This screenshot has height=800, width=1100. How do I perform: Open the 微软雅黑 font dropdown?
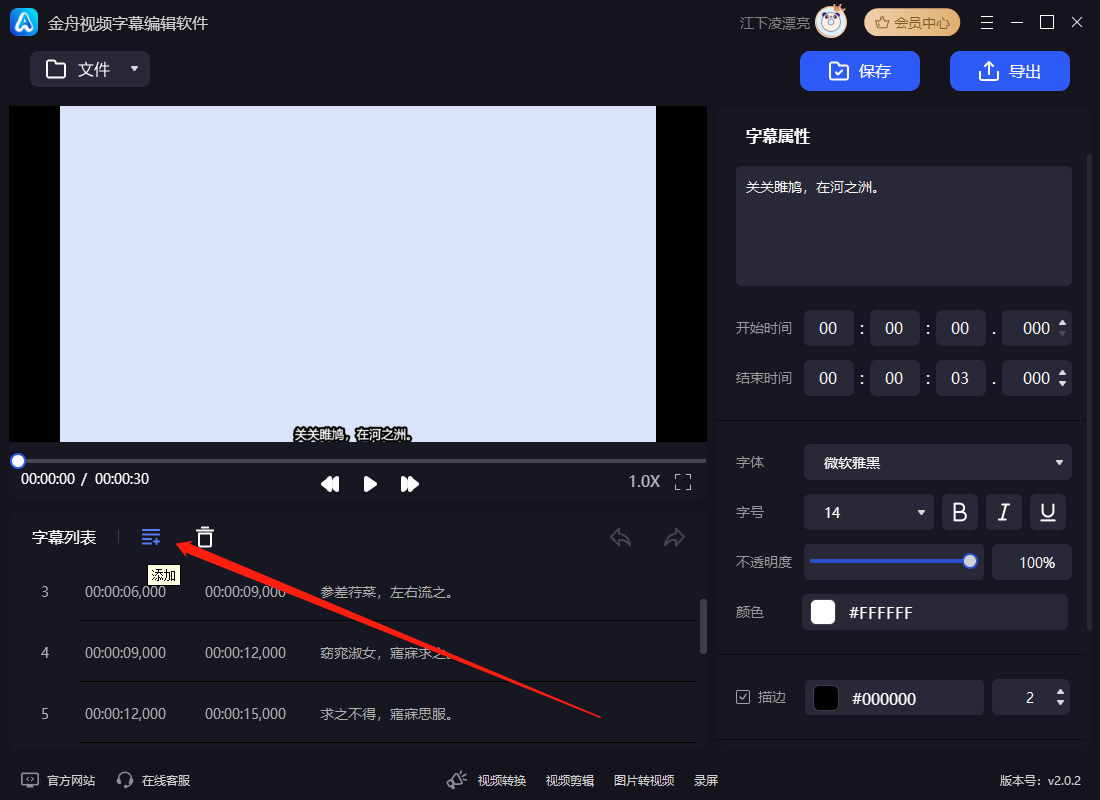pos(938,462)
